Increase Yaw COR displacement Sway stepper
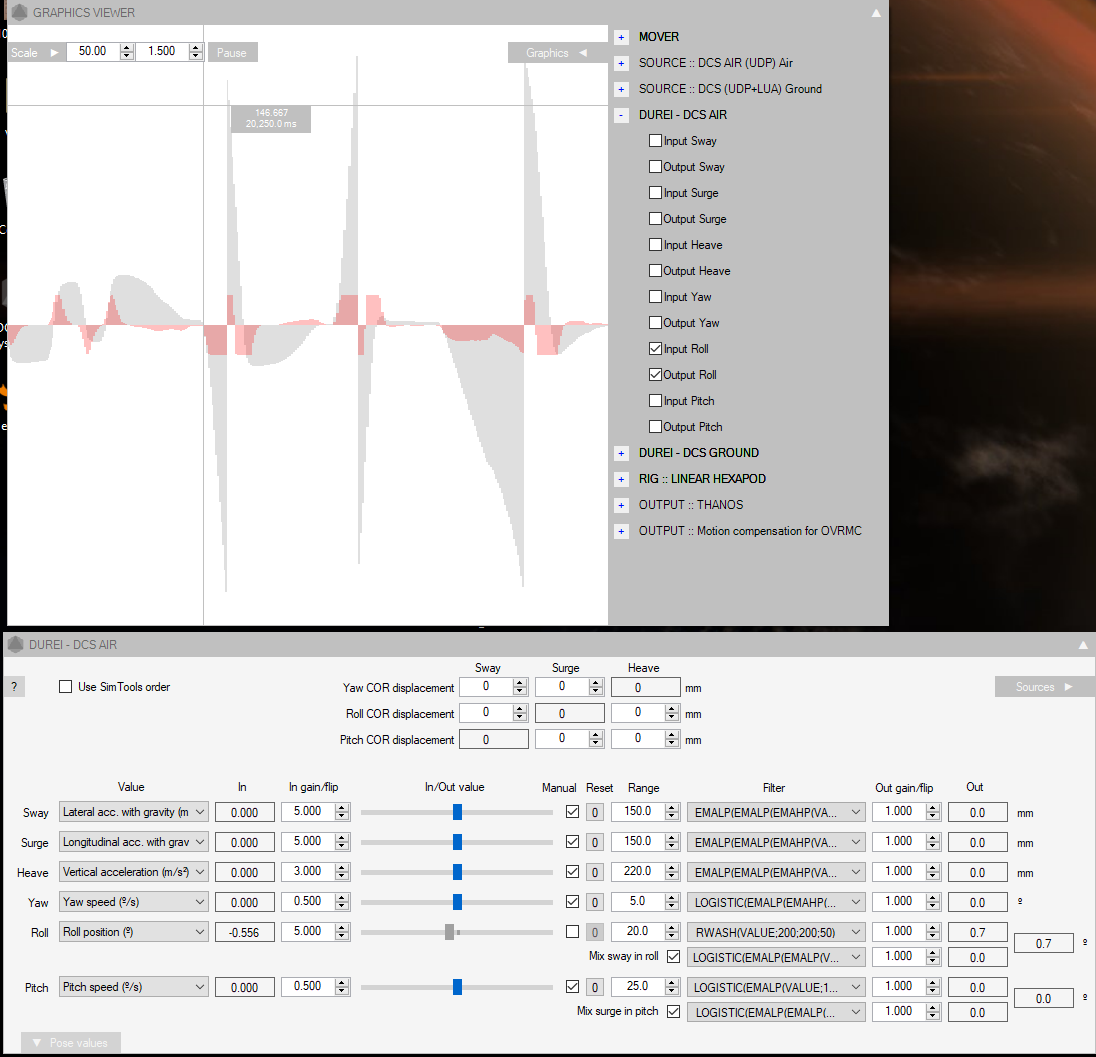1096x1057 pixels. (519, 683)
